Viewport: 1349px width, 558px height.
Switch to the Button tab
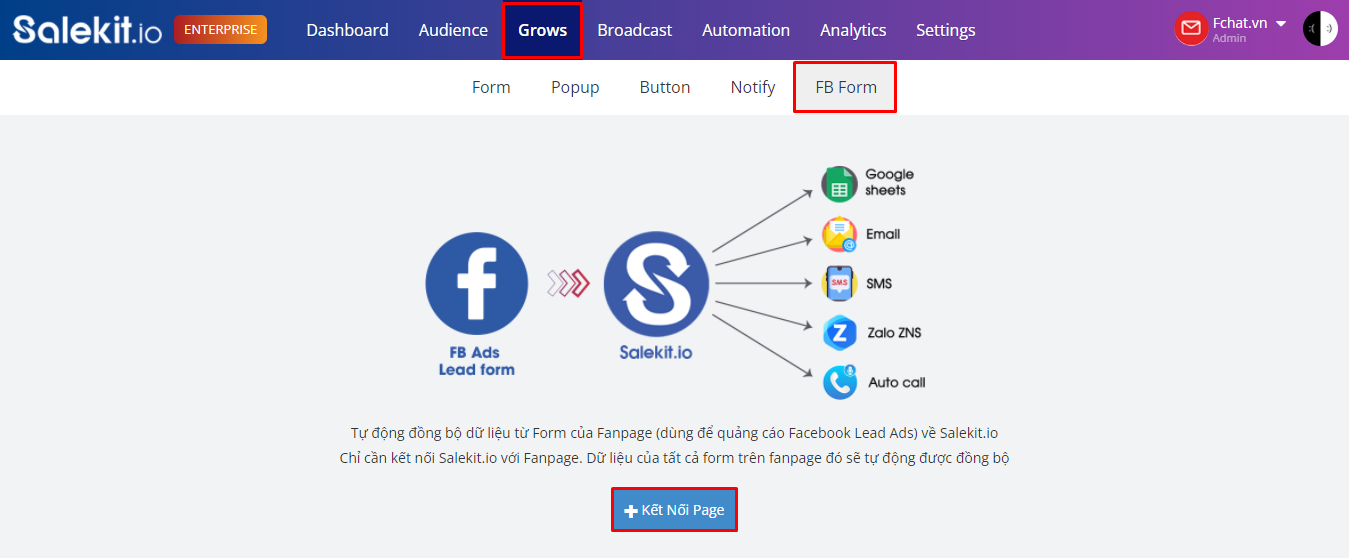coord(665,87)
